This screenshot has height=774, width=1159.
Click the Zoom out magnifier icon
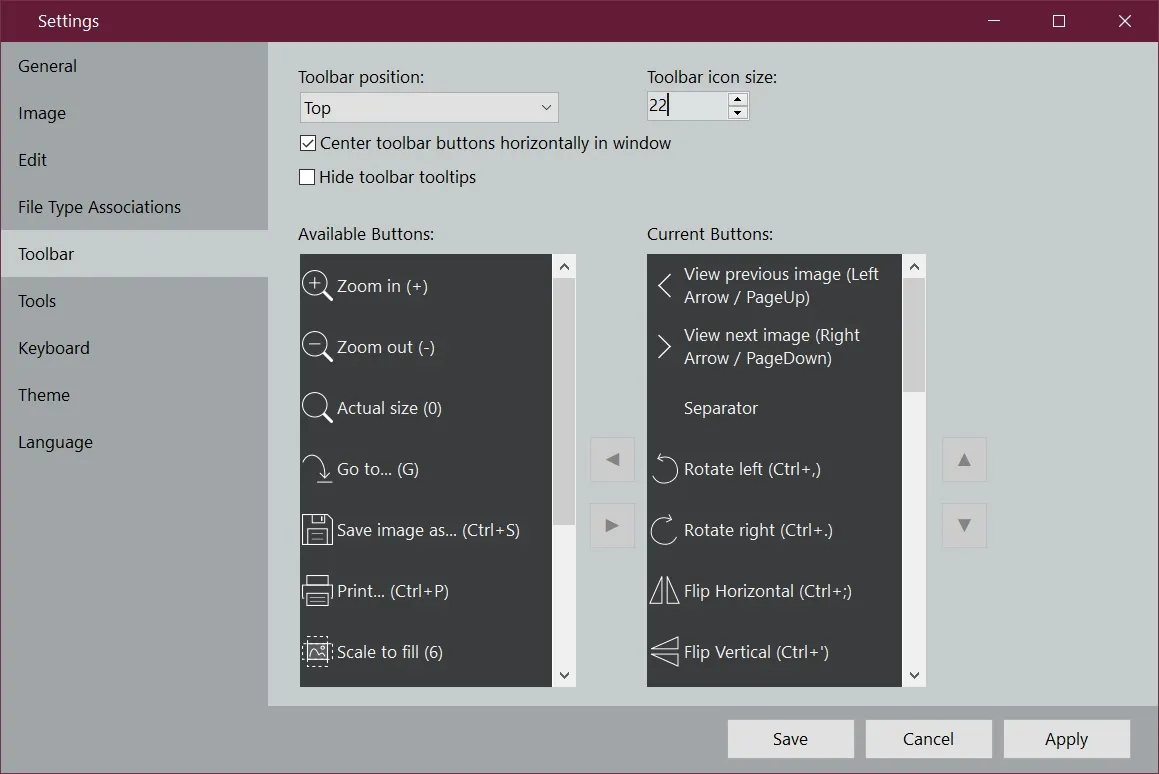pos(317,347)
